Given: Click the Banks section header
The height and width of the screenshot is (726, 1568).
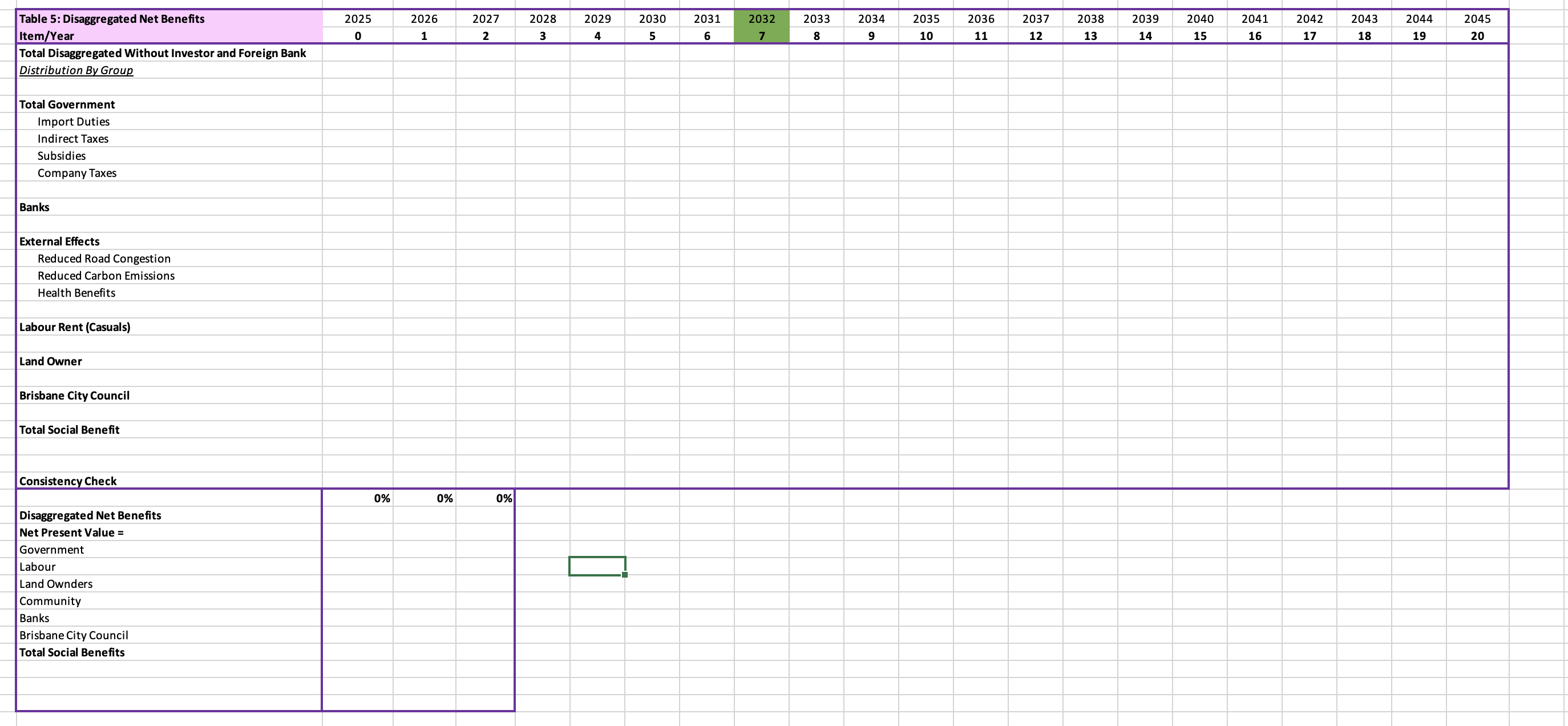Looking at the screenshot, I should click(x=34, y=207).
